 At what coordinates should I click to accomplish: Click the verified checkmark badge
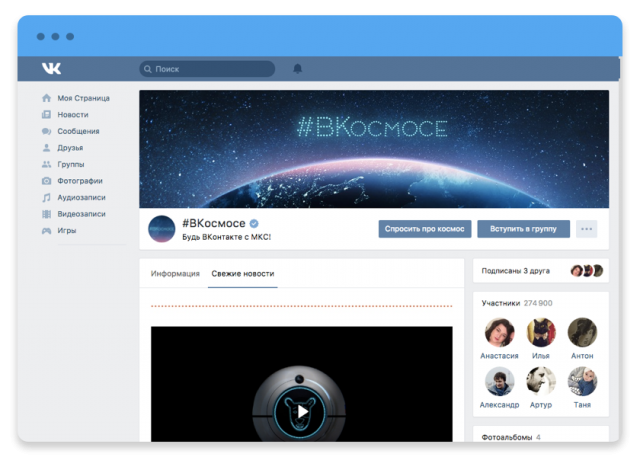254,223
